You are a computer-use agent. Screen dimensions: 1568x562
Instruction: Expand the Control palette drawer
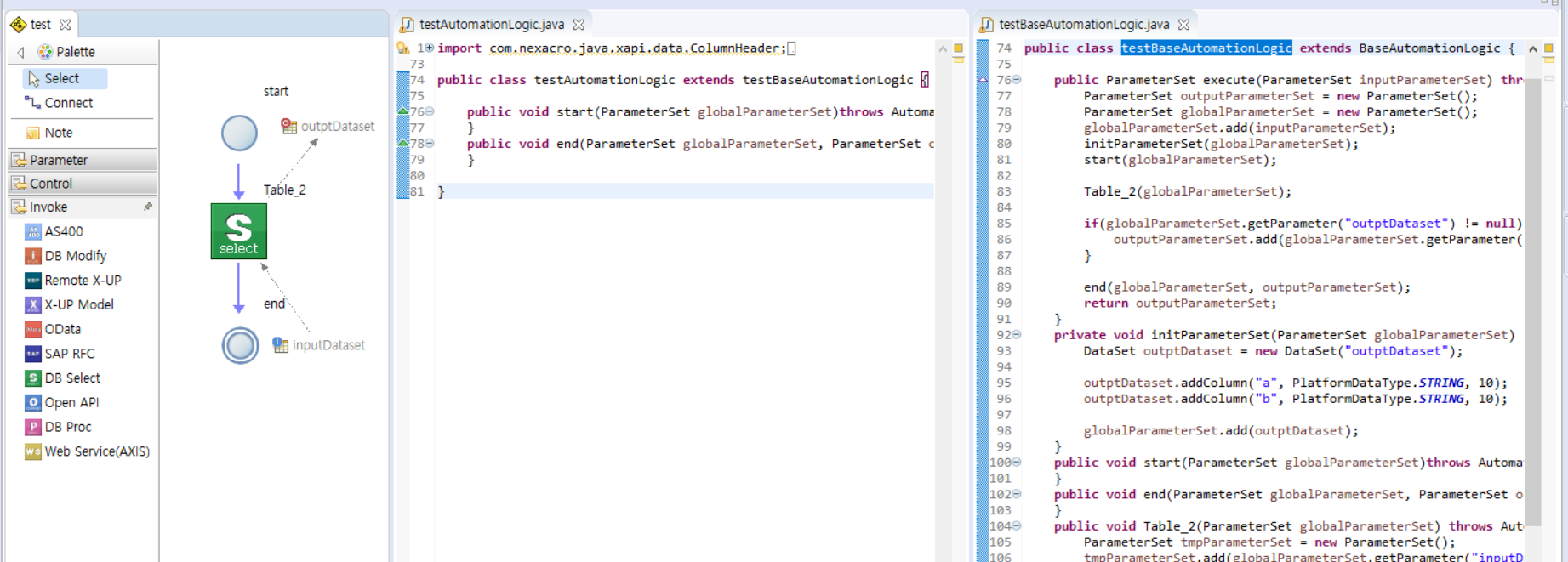51,184
